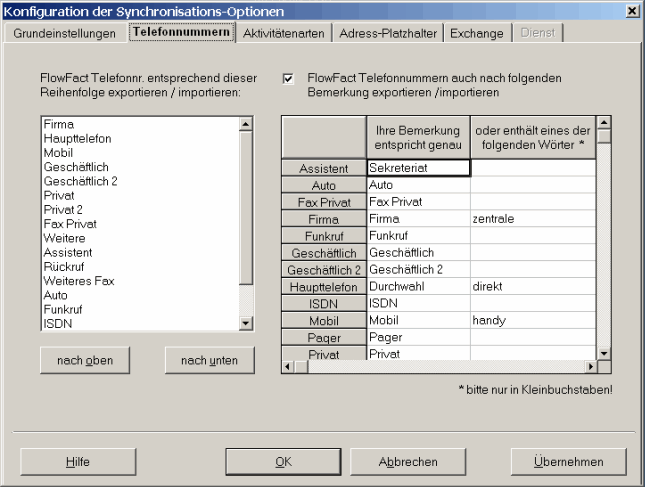
Task: Click the table's horizontal scrollbar left arrow
Action: point(288,366)
